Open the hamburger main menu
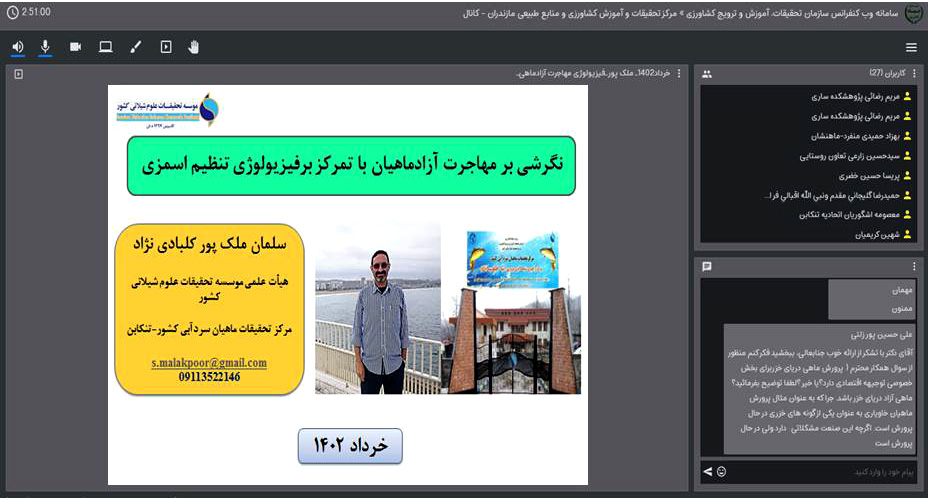The height and width of the screenshot is (500, 928). pos(911,47)
